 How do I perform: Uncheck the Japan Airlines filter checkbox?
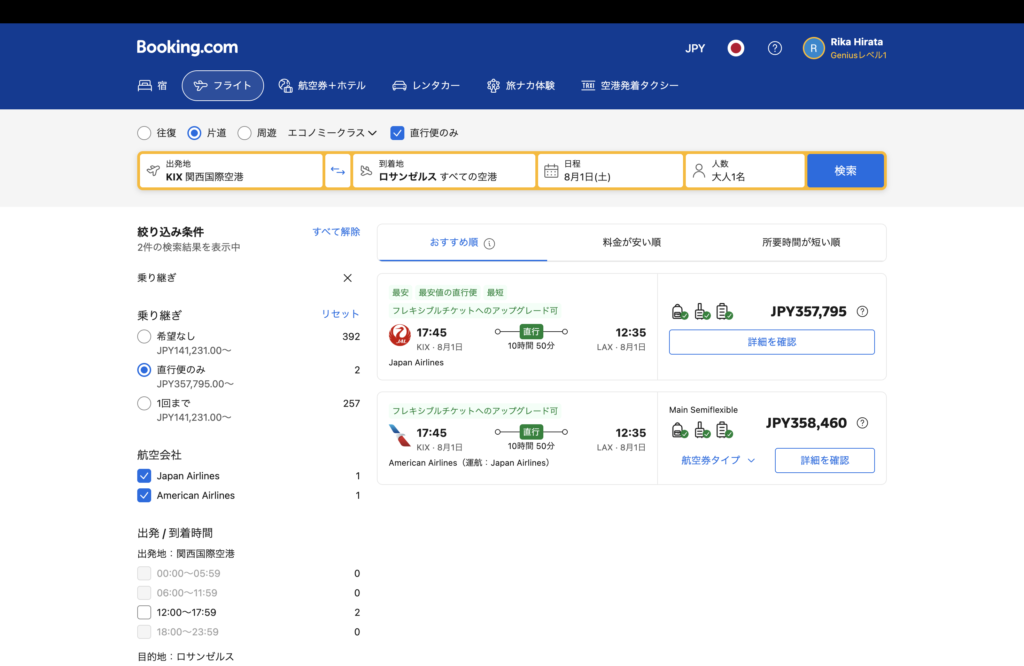[144, 476]
